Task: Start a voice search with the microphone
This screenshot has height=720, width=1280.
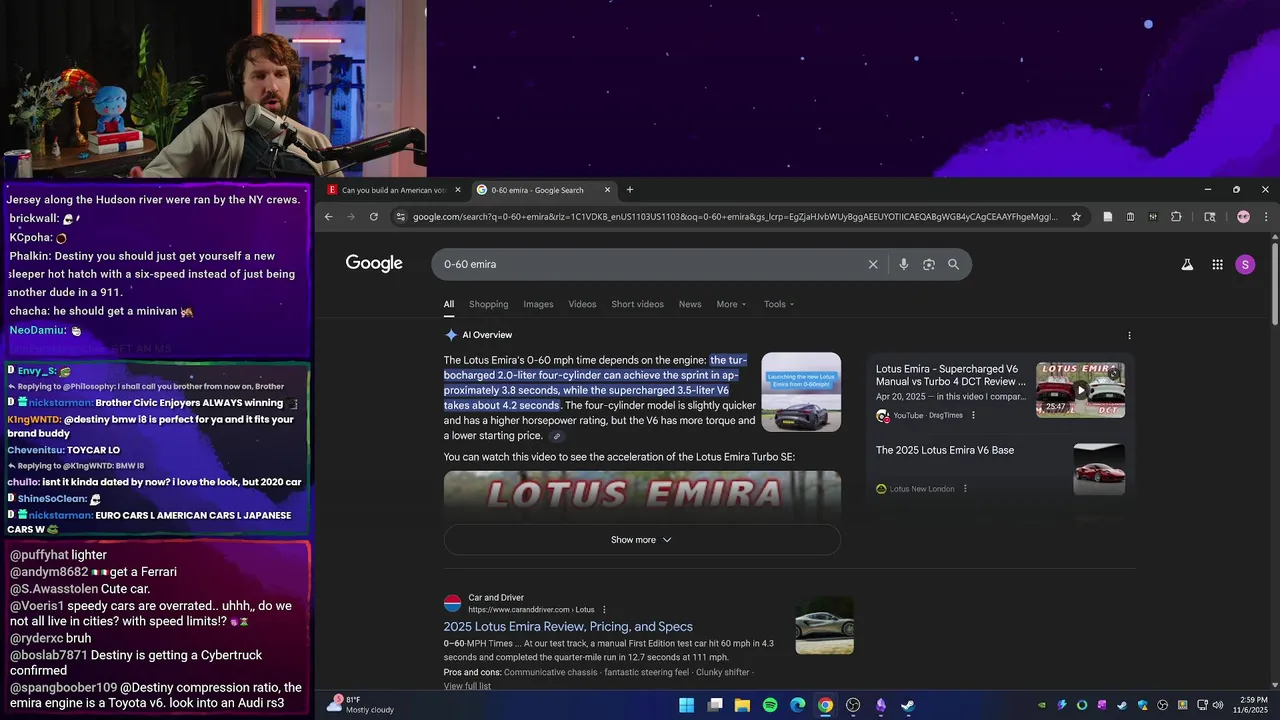Action: (x=903, y=264)
